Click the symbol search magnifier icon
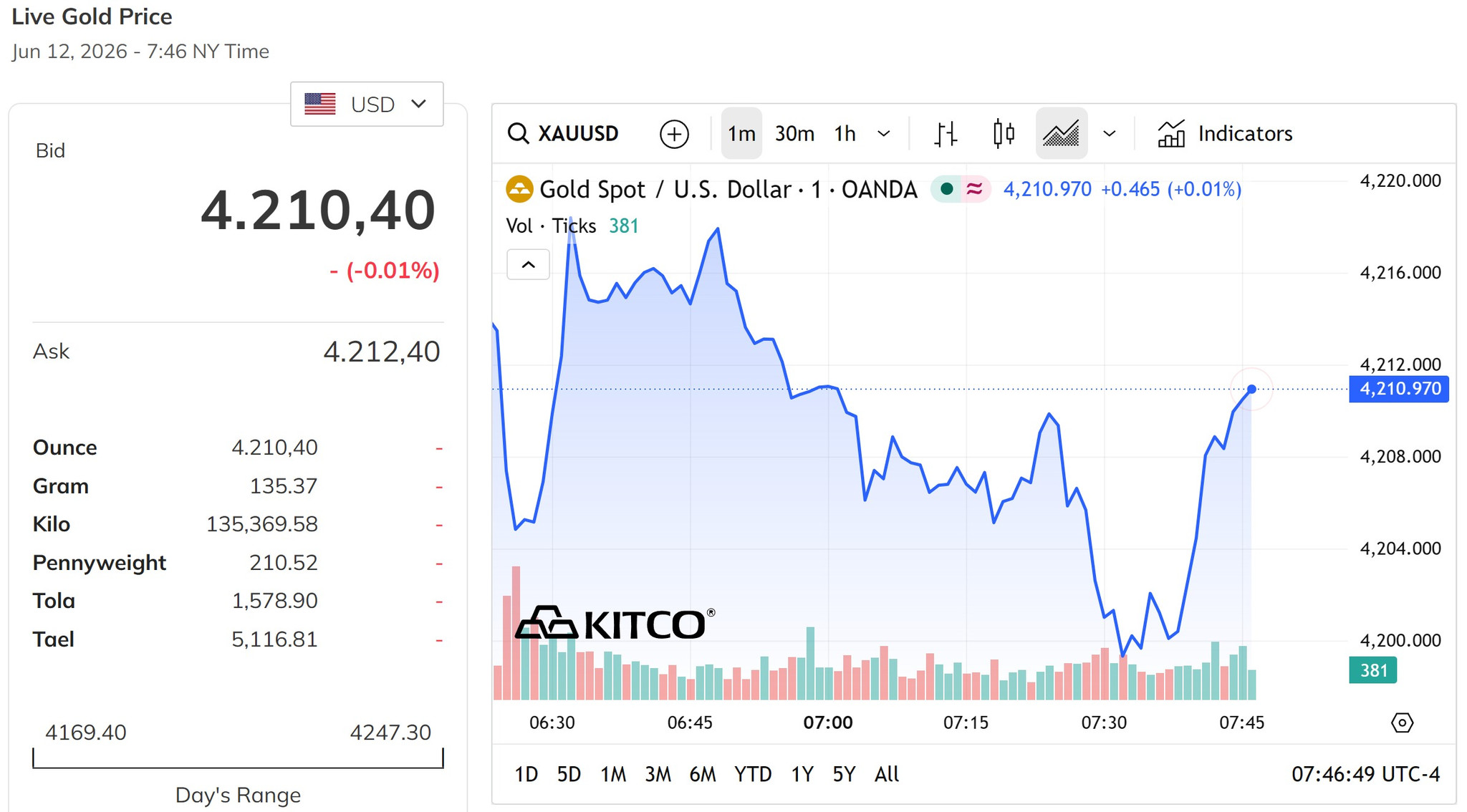The height and width of the screenshot is (812, 1467). [518, 134]
